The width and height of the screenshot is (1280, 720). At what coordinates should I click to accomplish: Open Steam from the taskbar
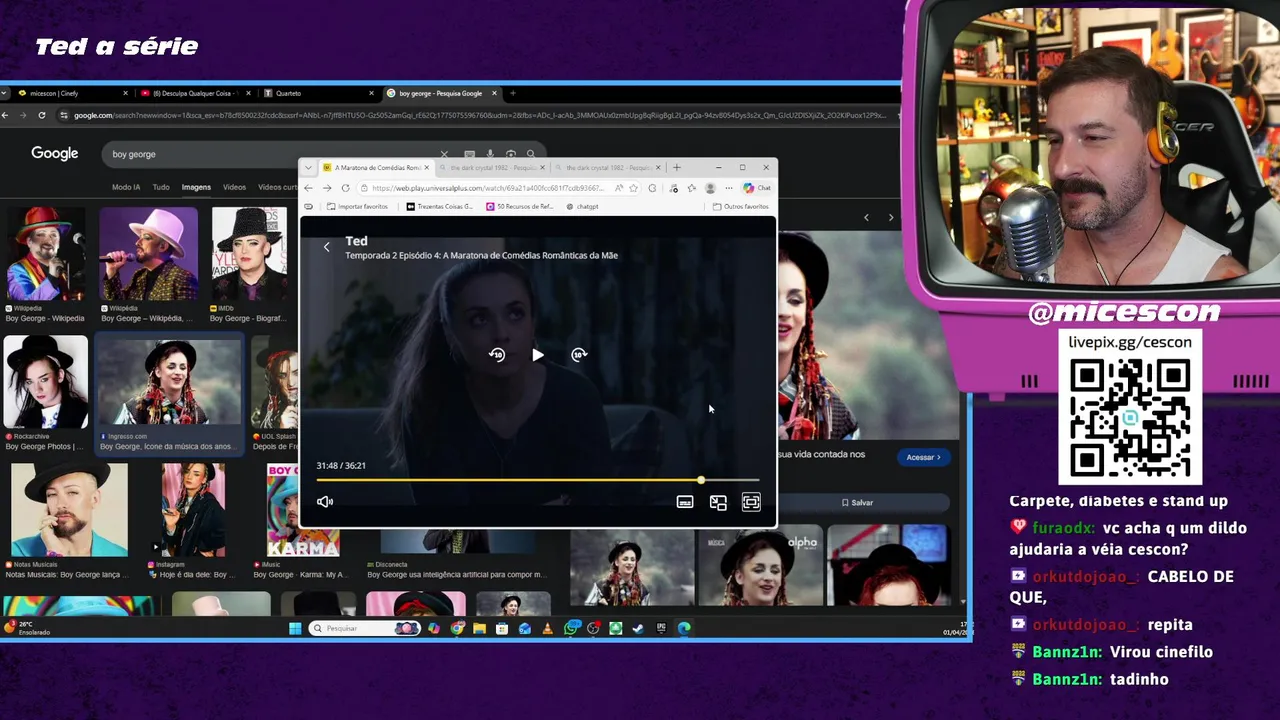(638, 628)
